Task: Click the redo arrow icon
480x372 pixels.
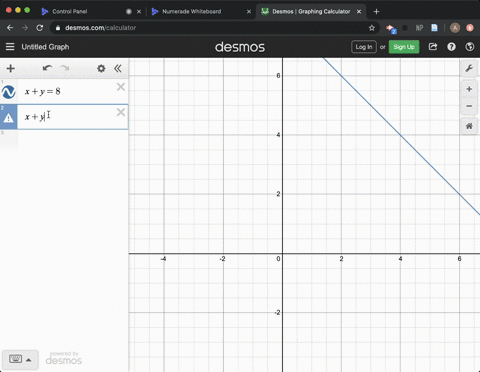Action: click(65, 68)
